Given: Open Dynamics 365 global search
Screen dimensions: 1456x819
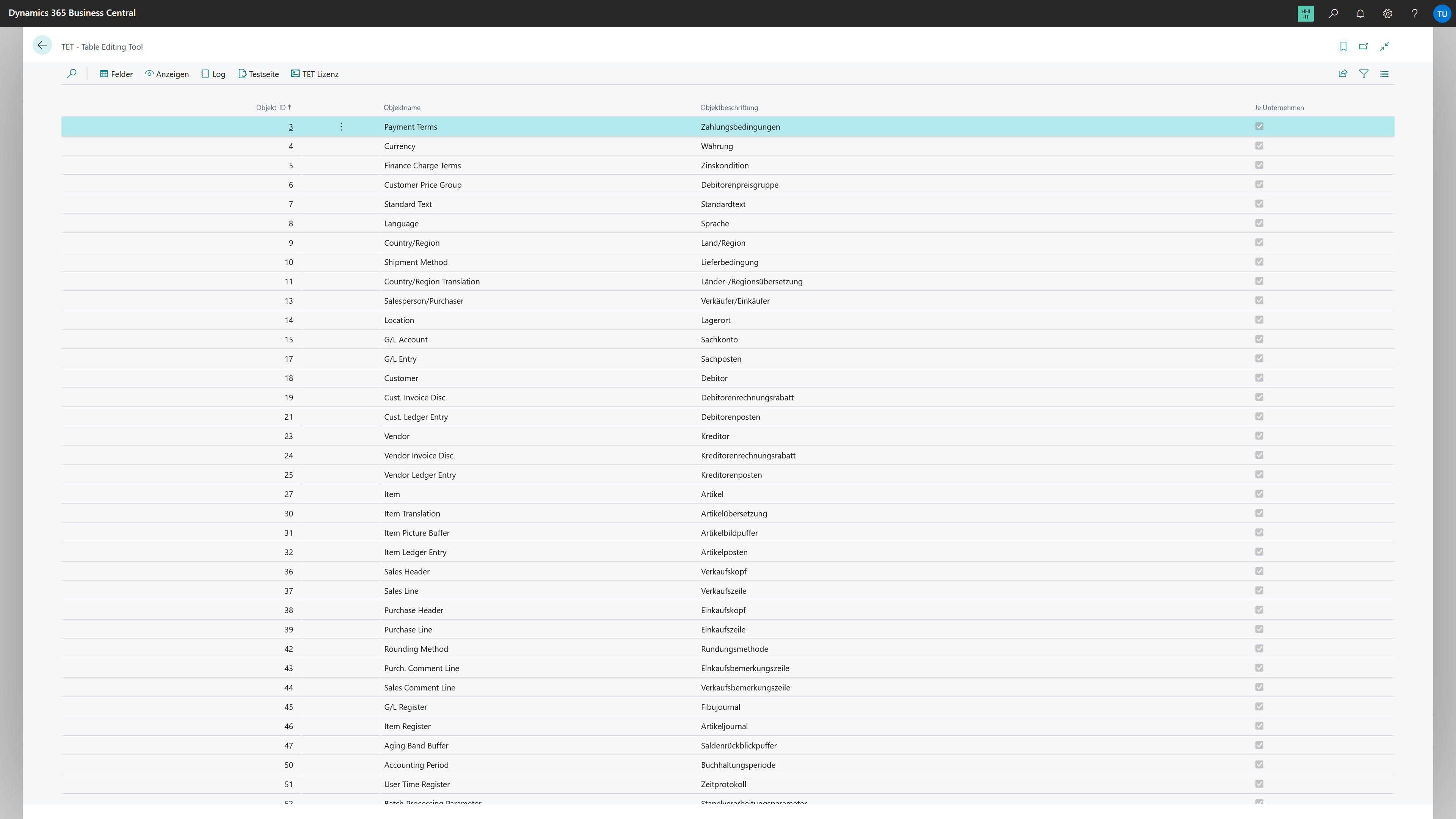Looking at the screenshot, I should [x=1333, y=13].
